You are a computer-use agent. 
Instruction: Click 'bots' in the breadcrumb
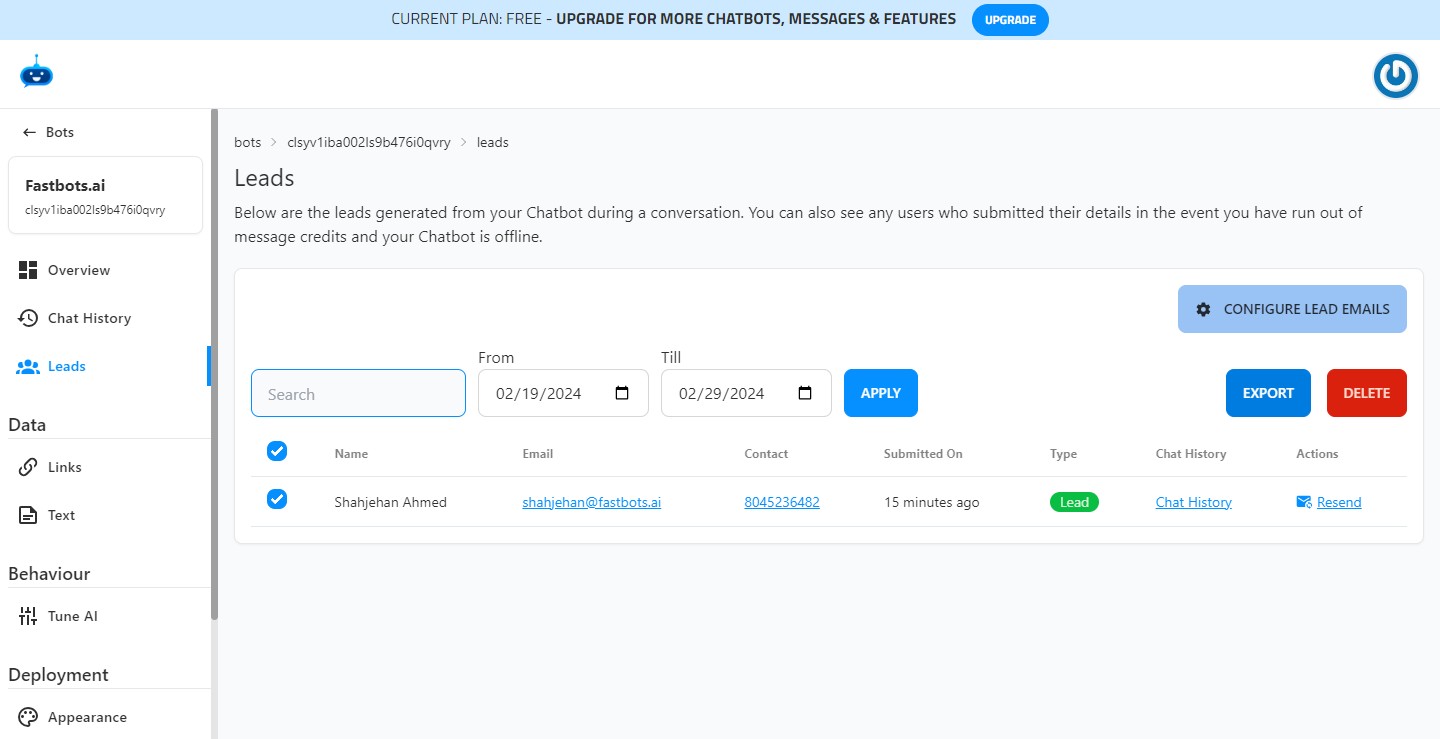pos(247,142)
